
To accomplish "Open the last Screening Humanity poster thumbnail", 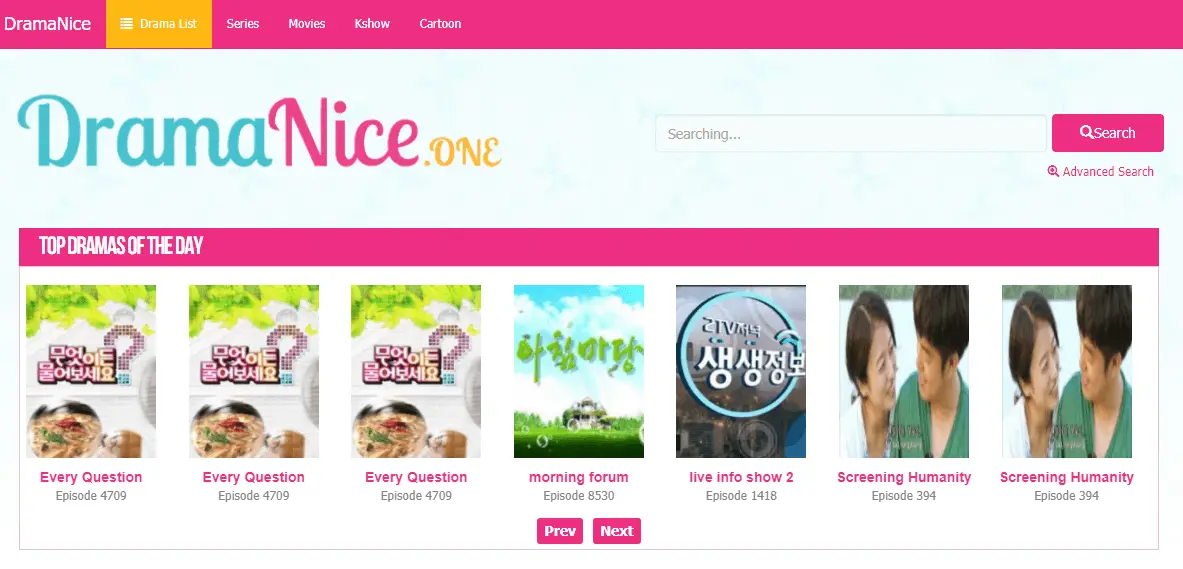I will point(1067,371).
